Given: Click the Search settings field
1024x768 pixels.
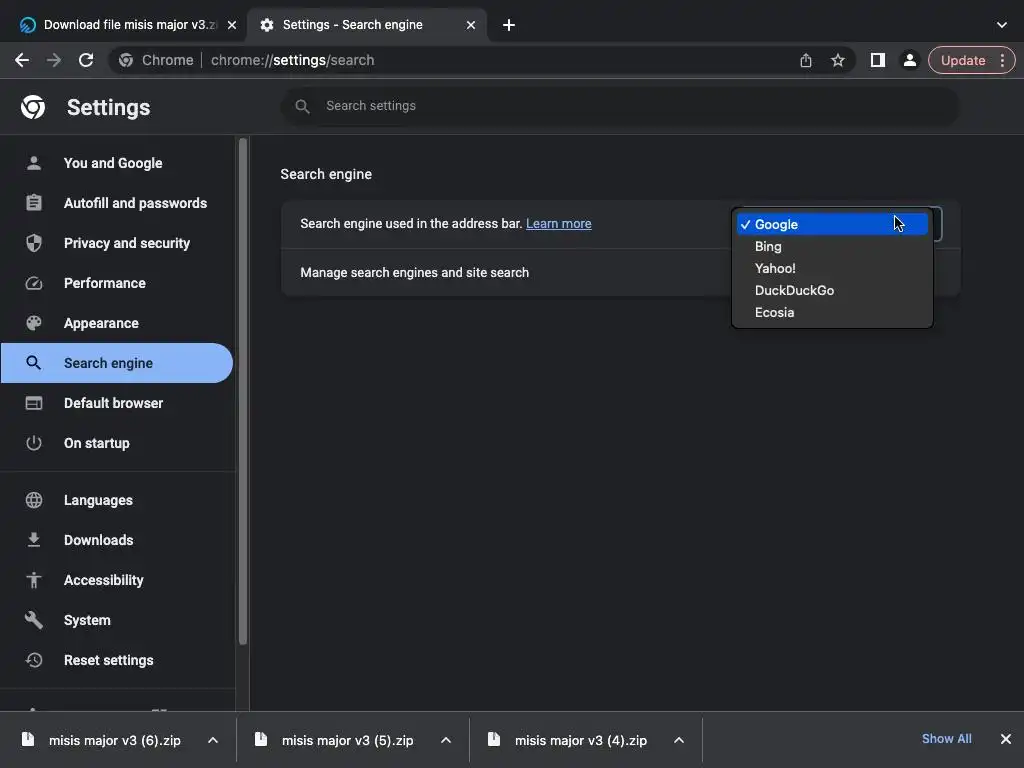Looking at the screenshot, I should coord(620,106).
